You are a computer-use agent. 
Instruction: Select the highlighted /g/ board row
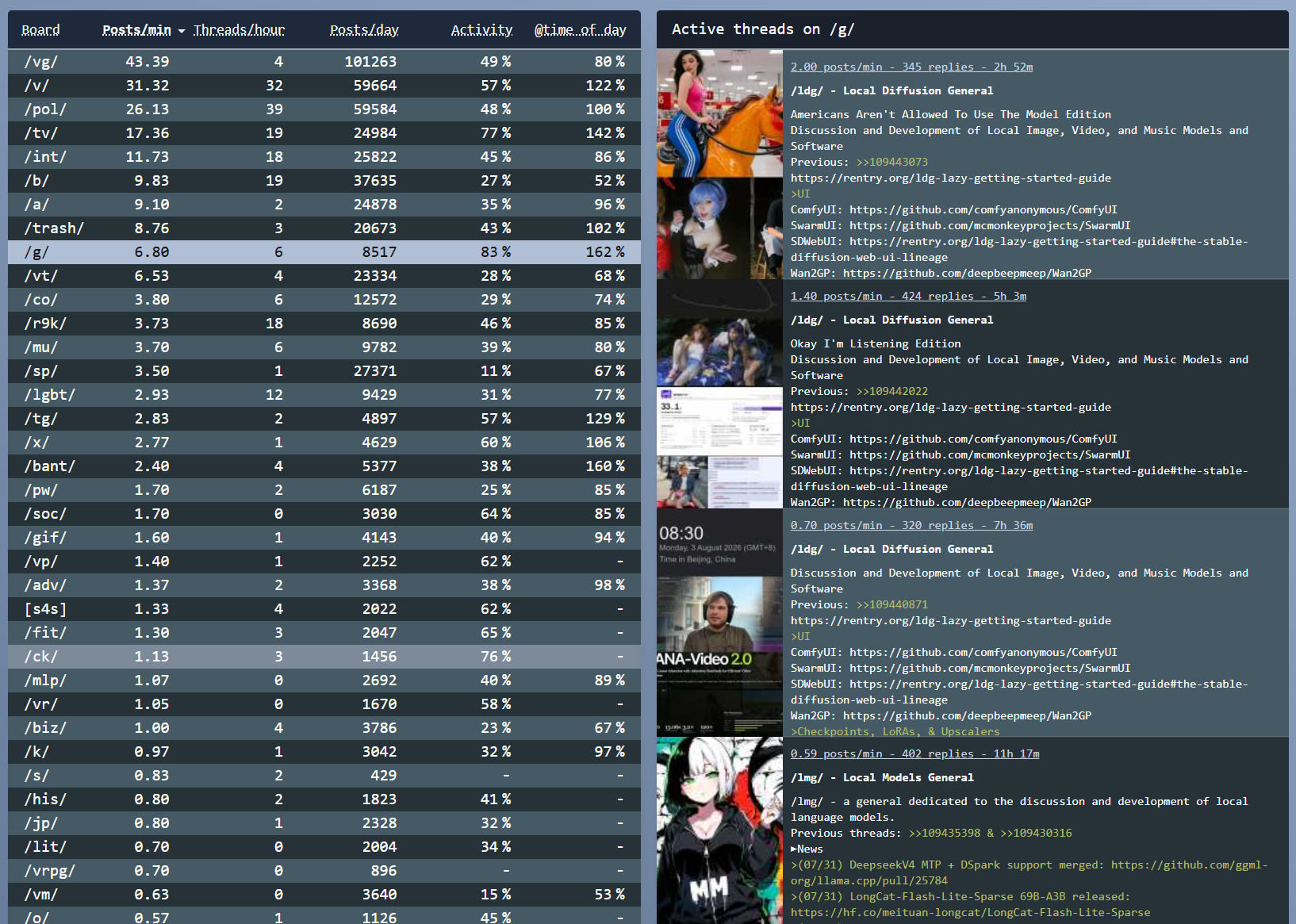[324, 252]
